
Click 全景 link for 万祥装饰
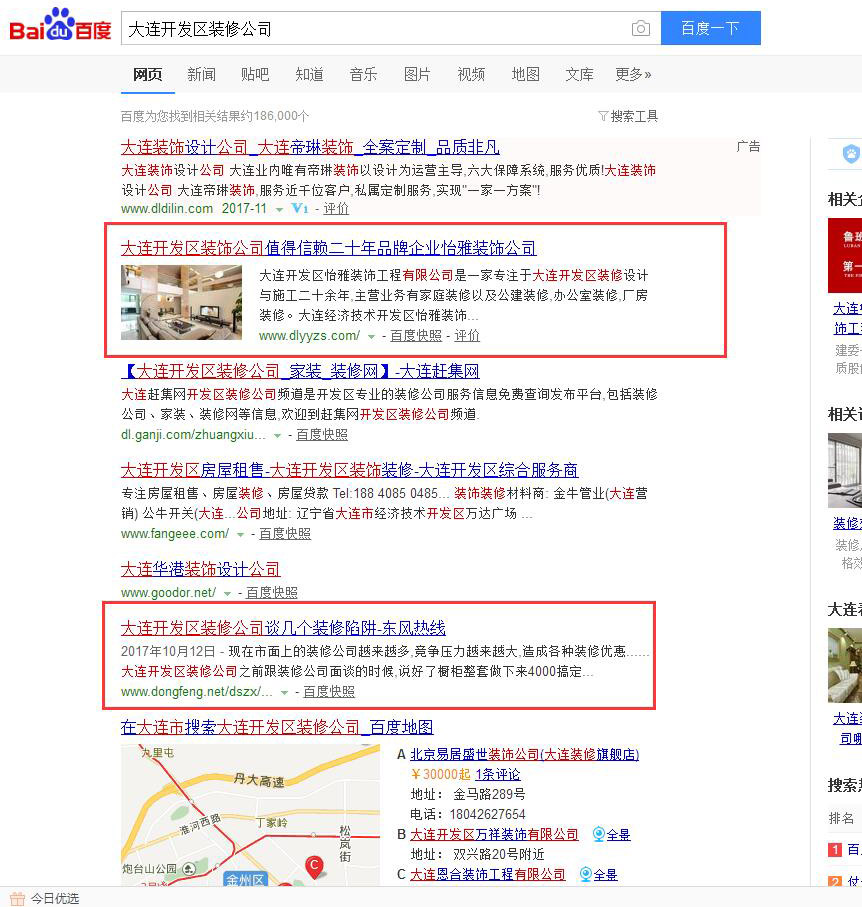[x=618, y=834]
